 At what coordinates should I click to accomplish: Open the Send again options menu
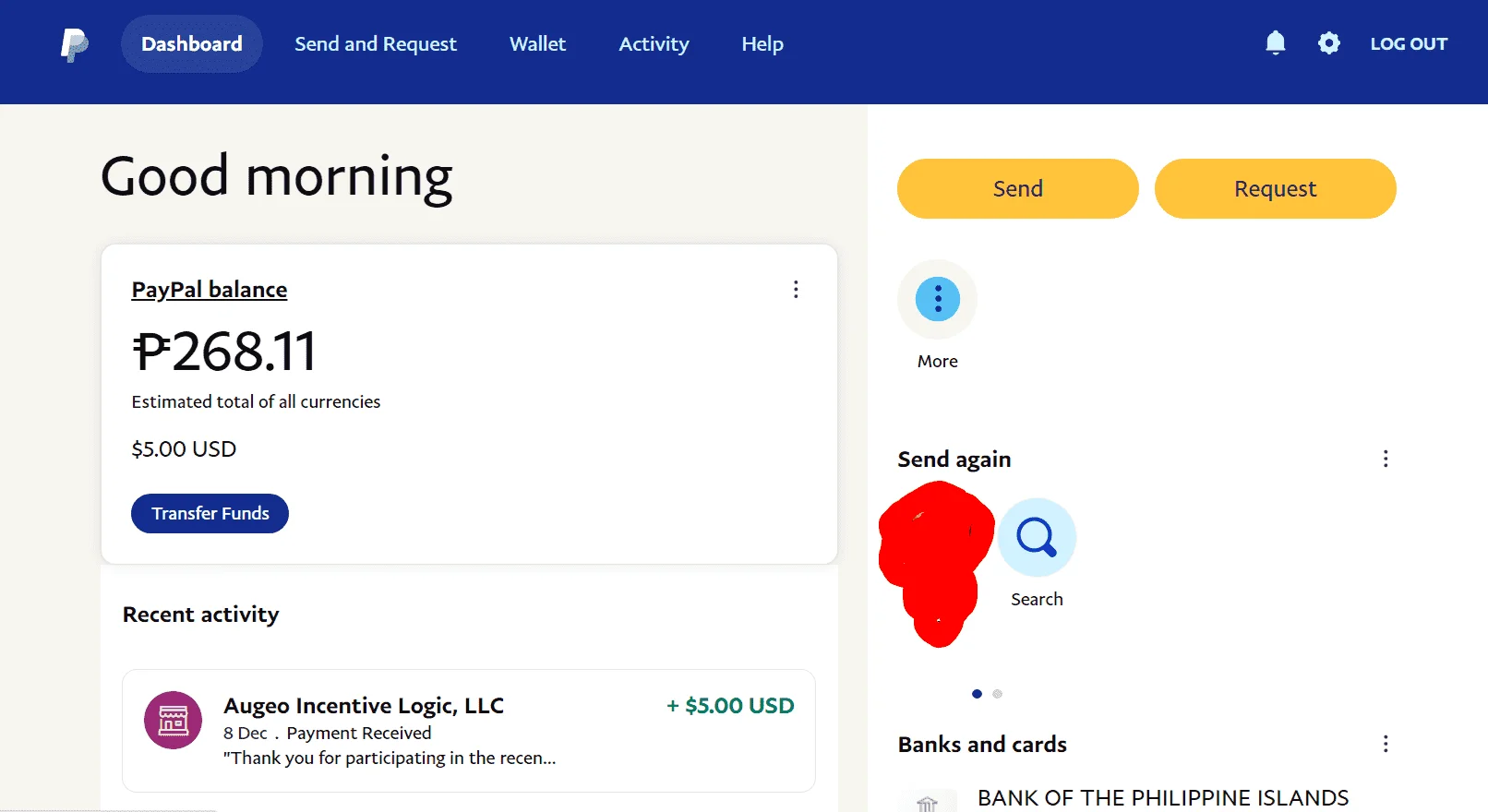tap(1386, 460)
